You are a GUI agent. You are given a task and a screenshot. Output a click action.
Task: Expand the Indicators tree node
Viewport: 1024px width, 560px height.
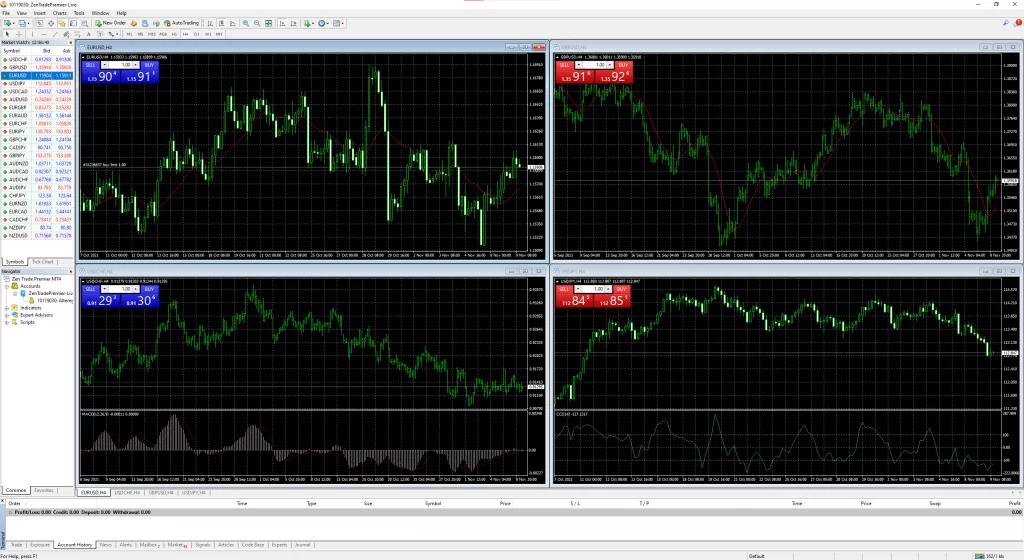[7, 307]
